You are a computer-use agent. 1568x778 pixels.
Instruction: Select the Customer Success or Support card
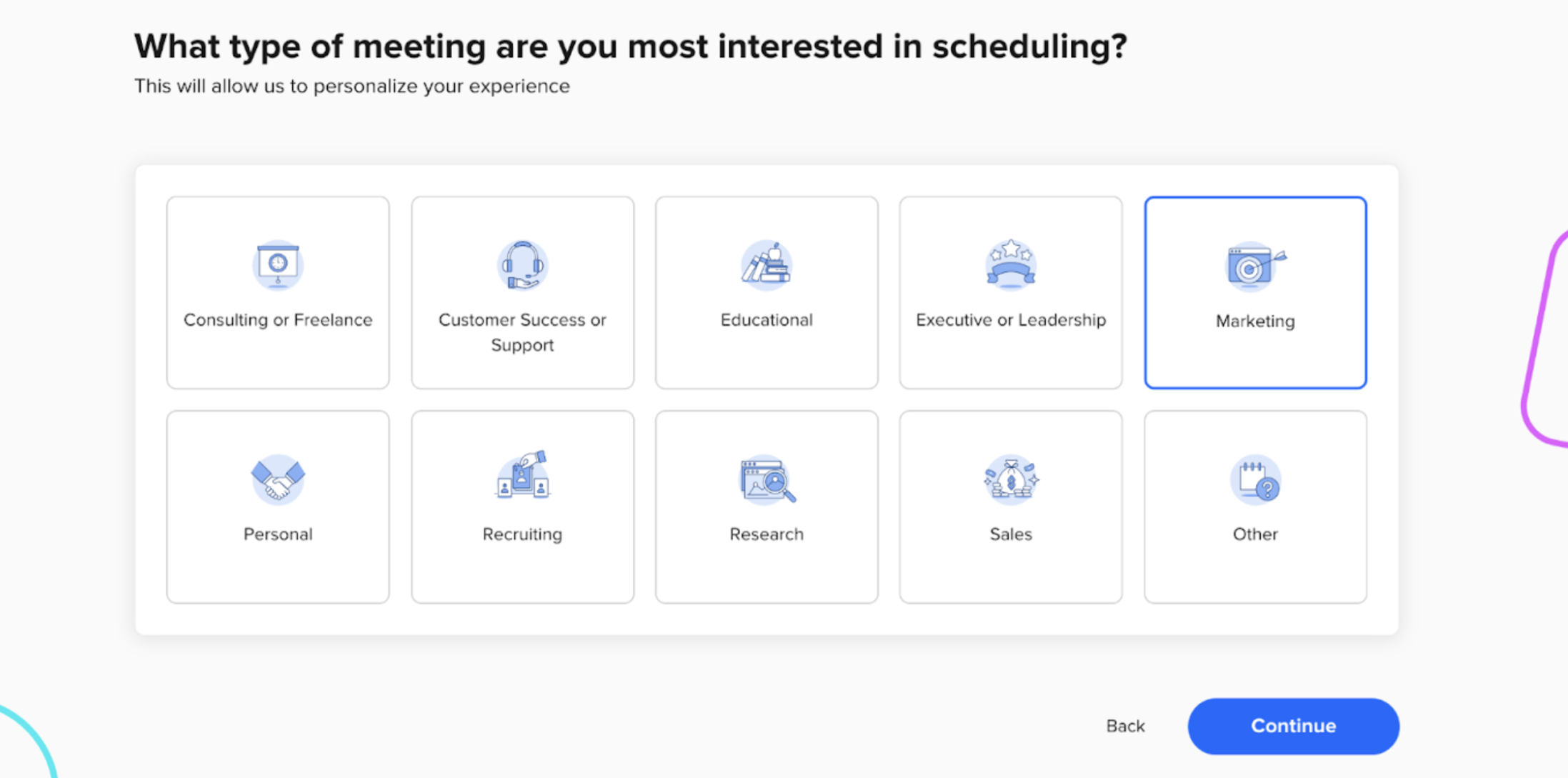[x=522, y=293]
